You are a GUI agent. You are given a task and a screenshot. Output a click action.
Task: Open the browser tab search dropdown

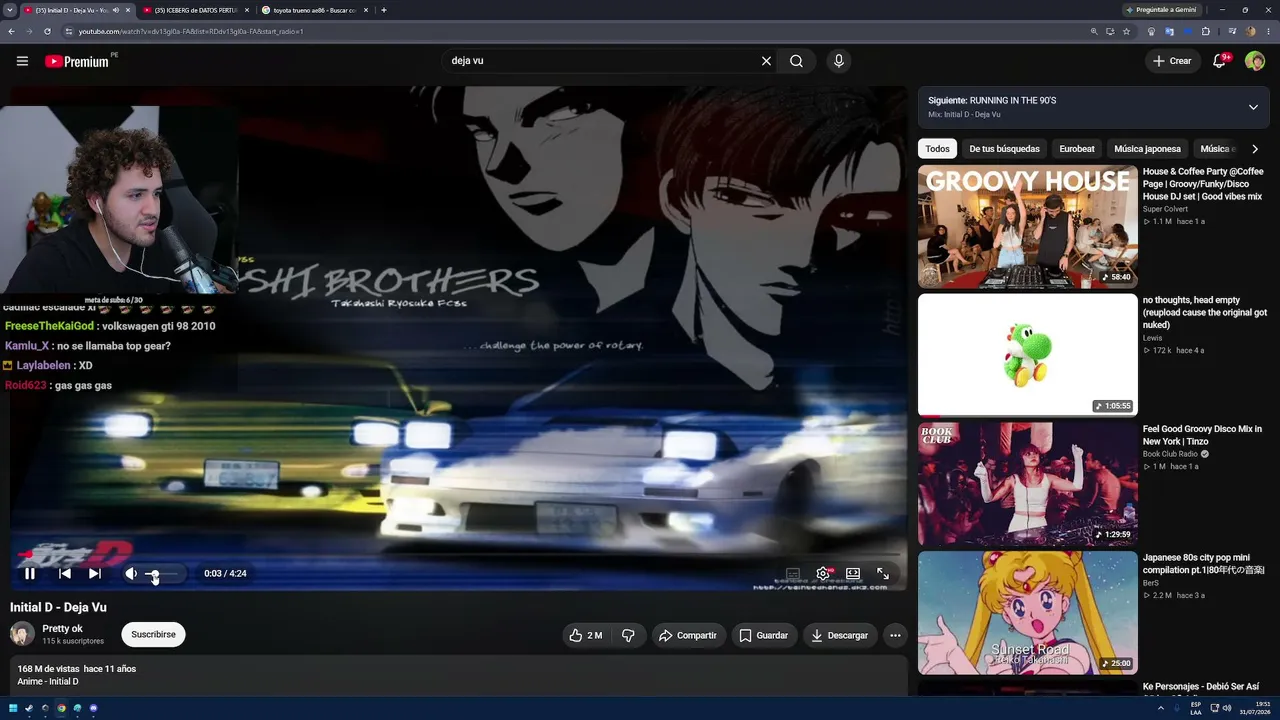coord(10,10)
